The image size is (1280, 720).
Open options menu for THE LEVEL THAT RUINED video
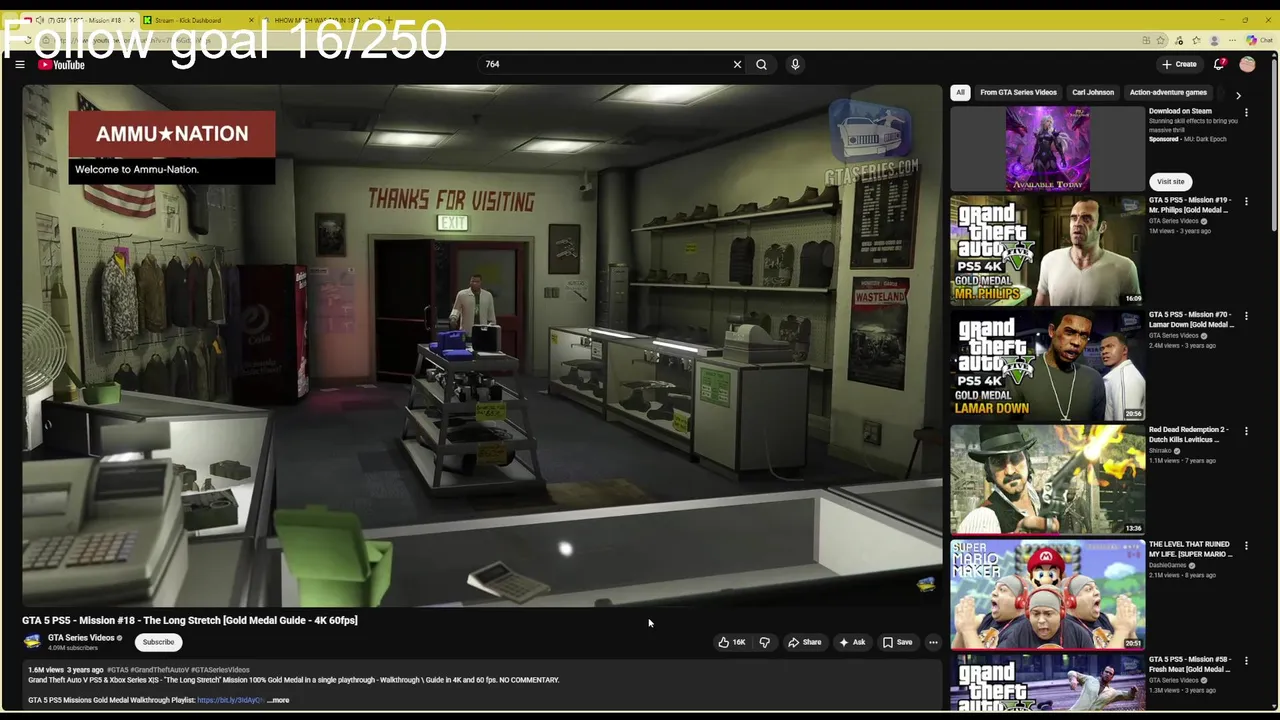(x=1246, y=546)
